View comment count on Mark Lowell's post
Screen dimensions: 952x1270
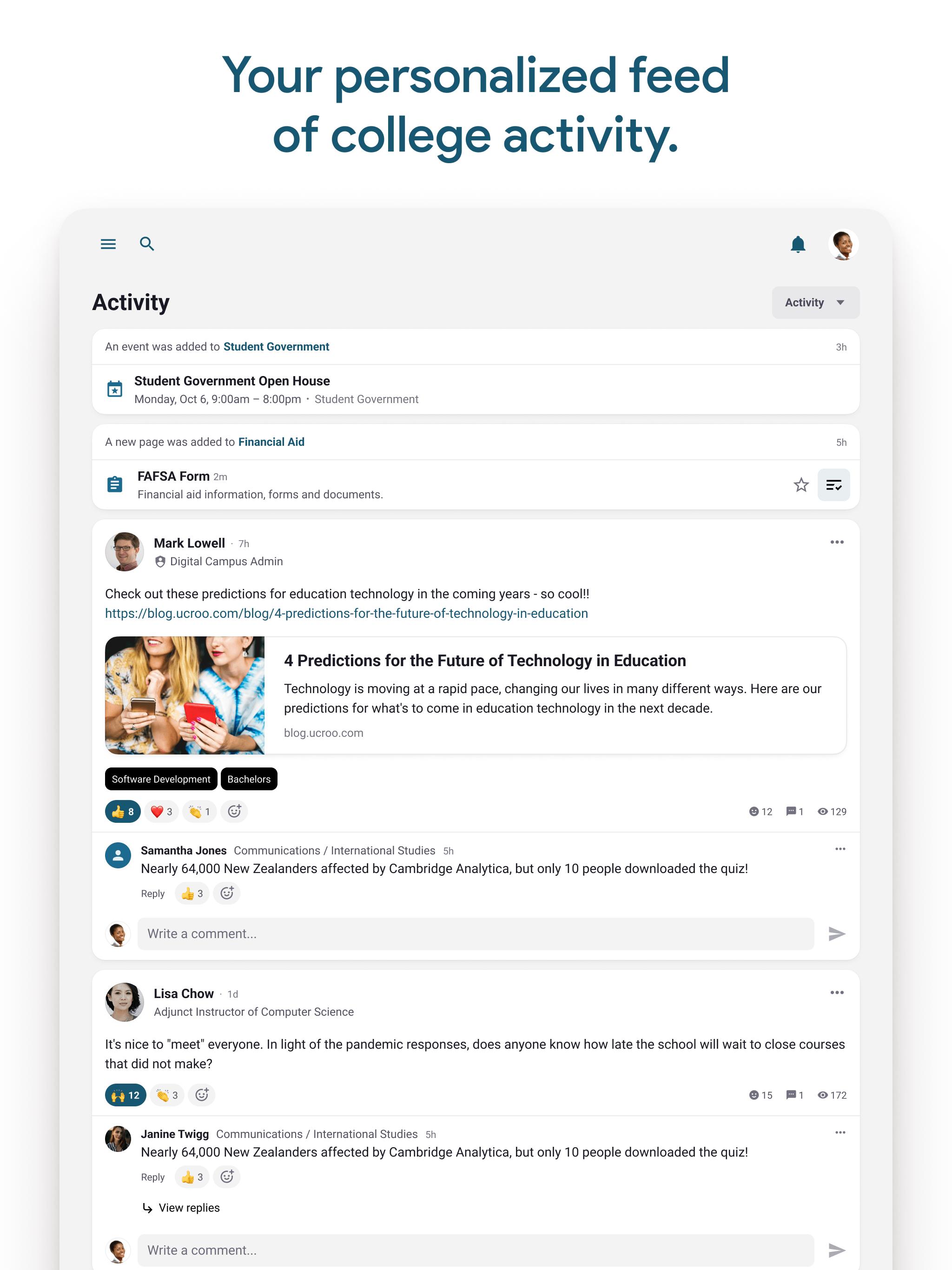(x=795, y=811)
